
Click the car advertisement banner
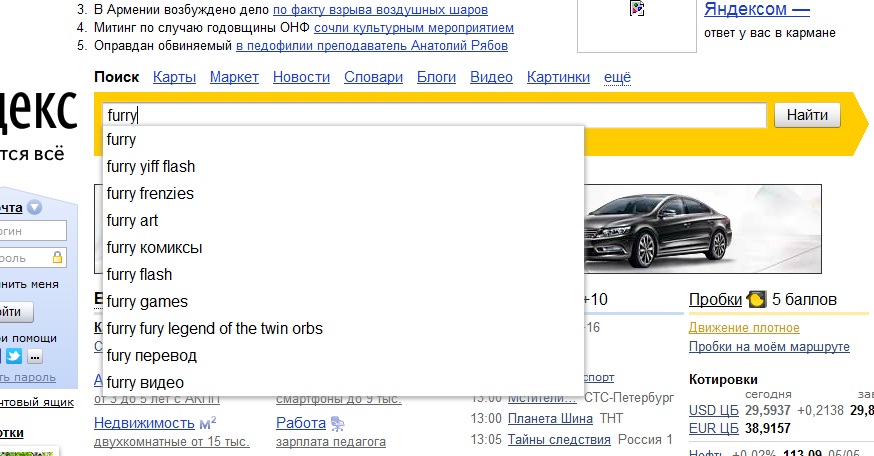[x=702, y=229]
